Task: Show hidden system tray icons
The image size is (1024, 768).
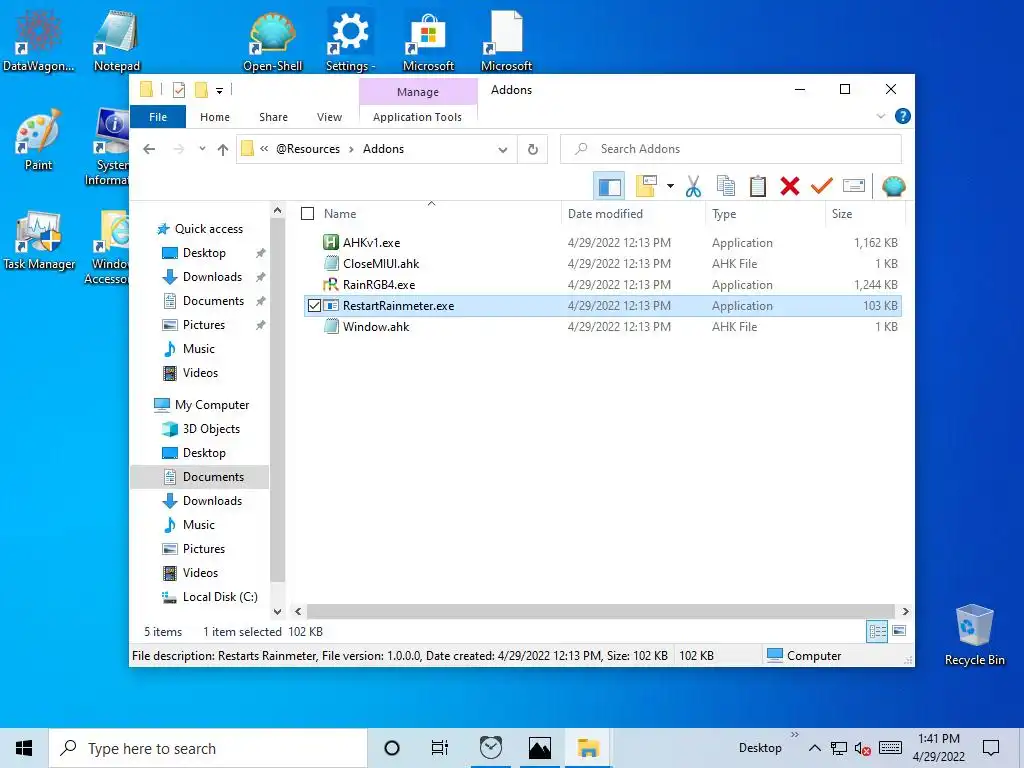Action: (x=814, y=748)
